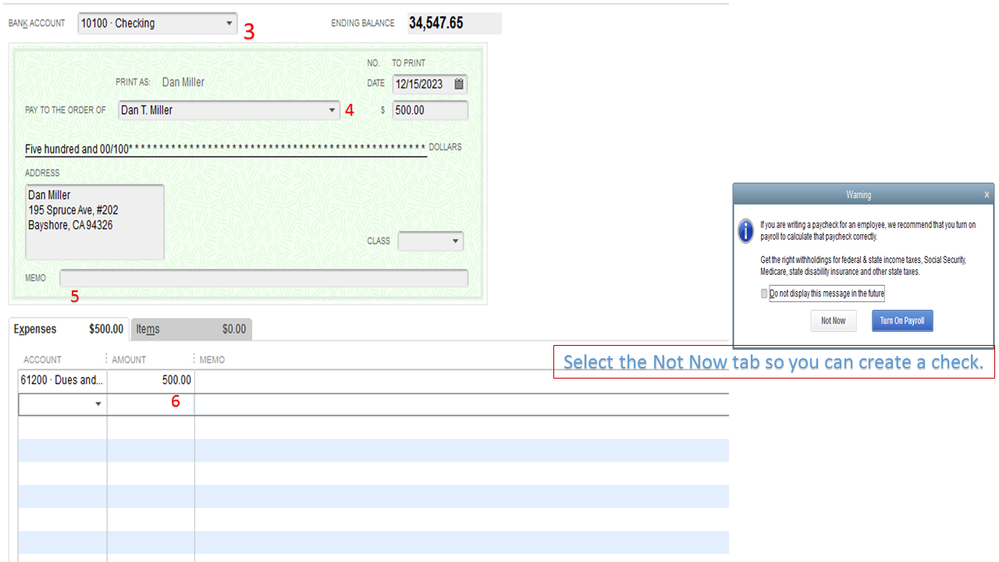Viewport: 999px width, 562px height.
Task: Click inside the address box for Dan Miller
Action: (95, 222)
